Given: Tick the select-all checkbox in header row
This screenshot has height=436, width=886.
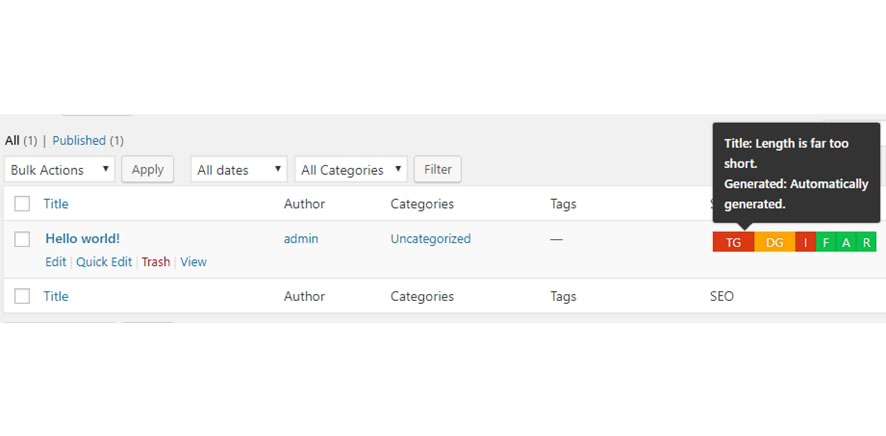Looking at the screenshot, I should (x=22, y=204).
